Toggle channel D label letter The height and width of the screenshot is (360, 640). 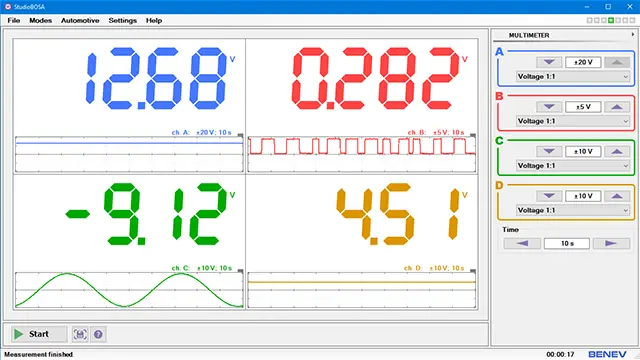click(499, 185)
